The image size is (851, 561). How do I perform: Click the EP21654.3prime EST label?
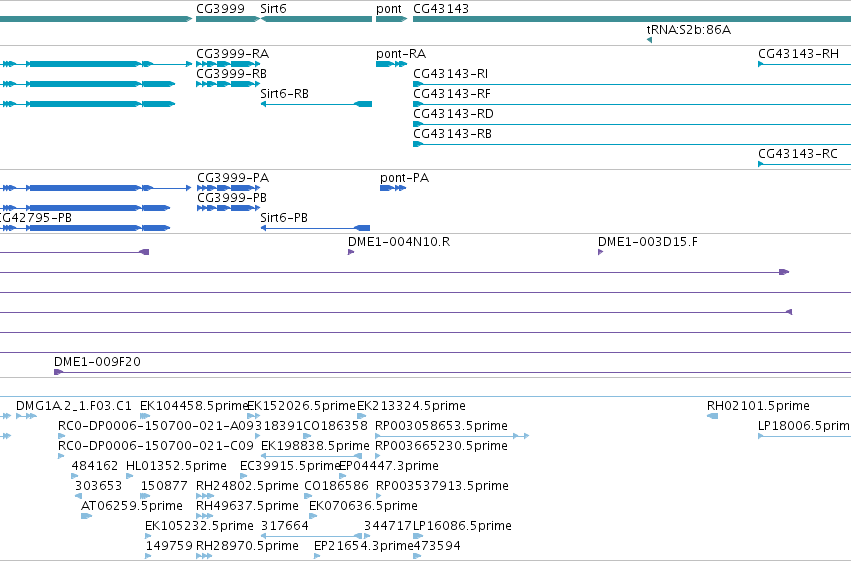click(364, 546)
